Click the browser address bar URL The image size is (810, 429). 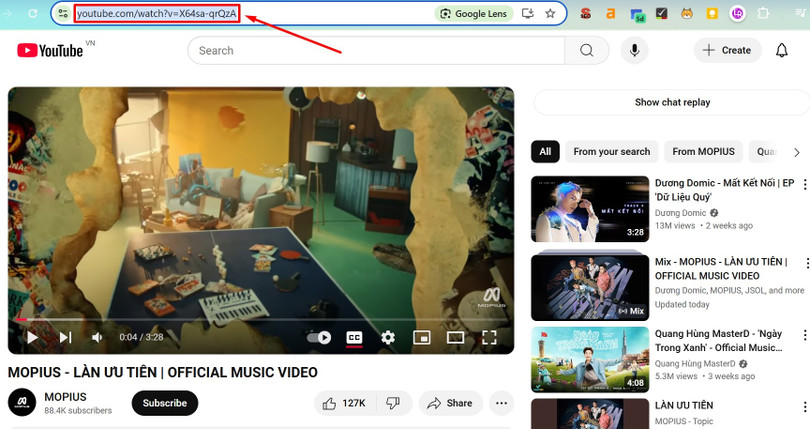(x=157, y=14)
